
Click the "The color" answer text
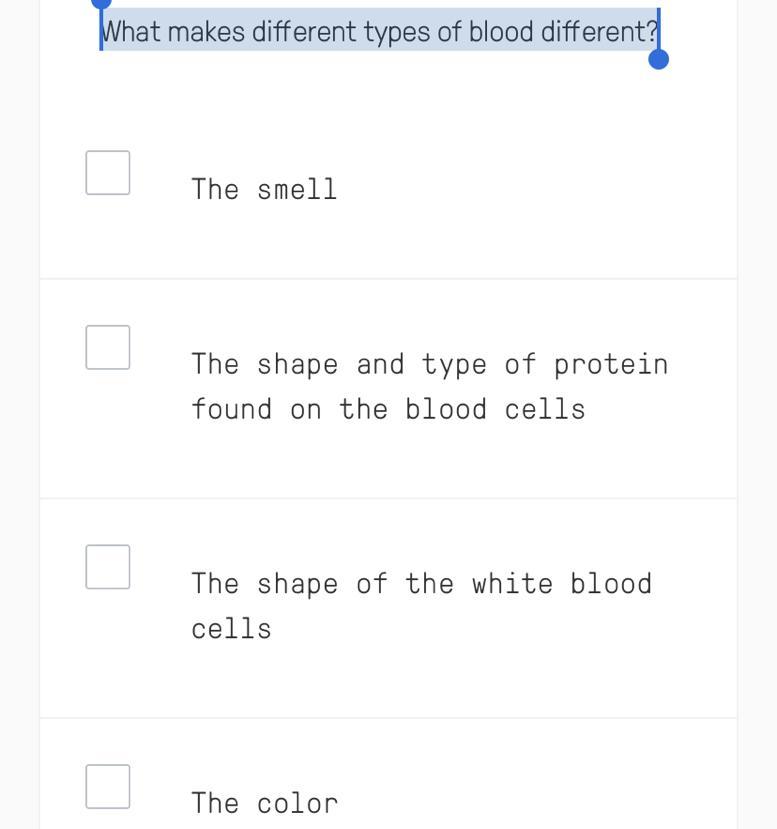pyautogui.click(x=264, y=803)
